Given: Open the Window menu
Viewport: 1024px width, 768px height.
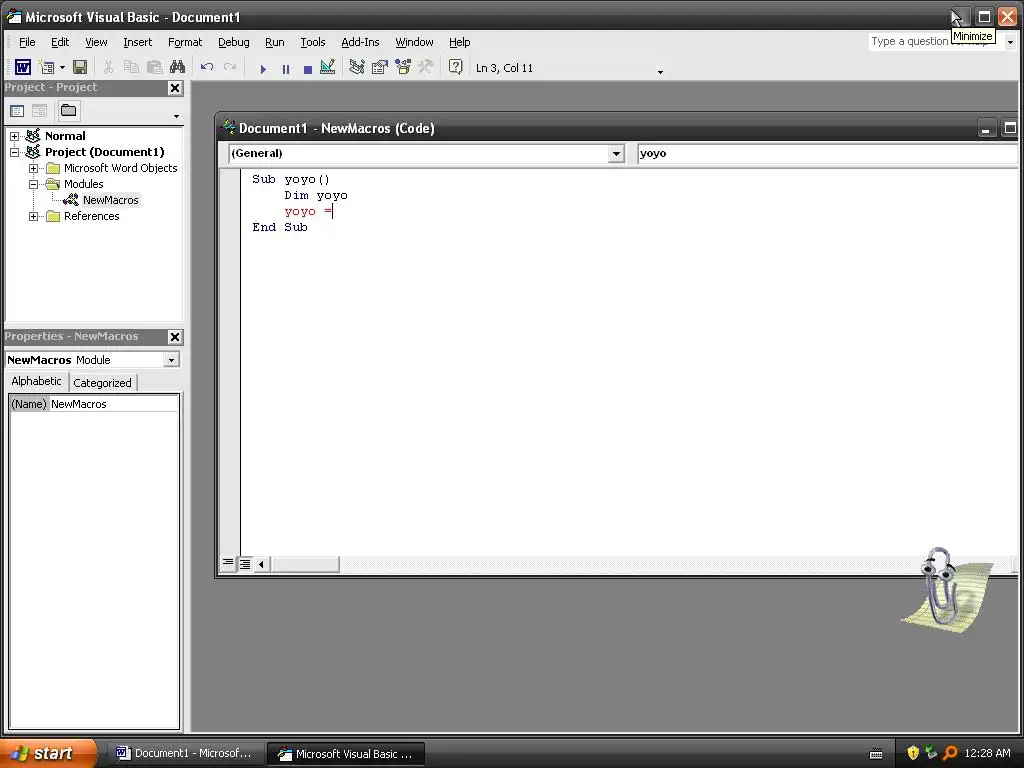Looking at the screenshot, I should [x=414, y=42].
